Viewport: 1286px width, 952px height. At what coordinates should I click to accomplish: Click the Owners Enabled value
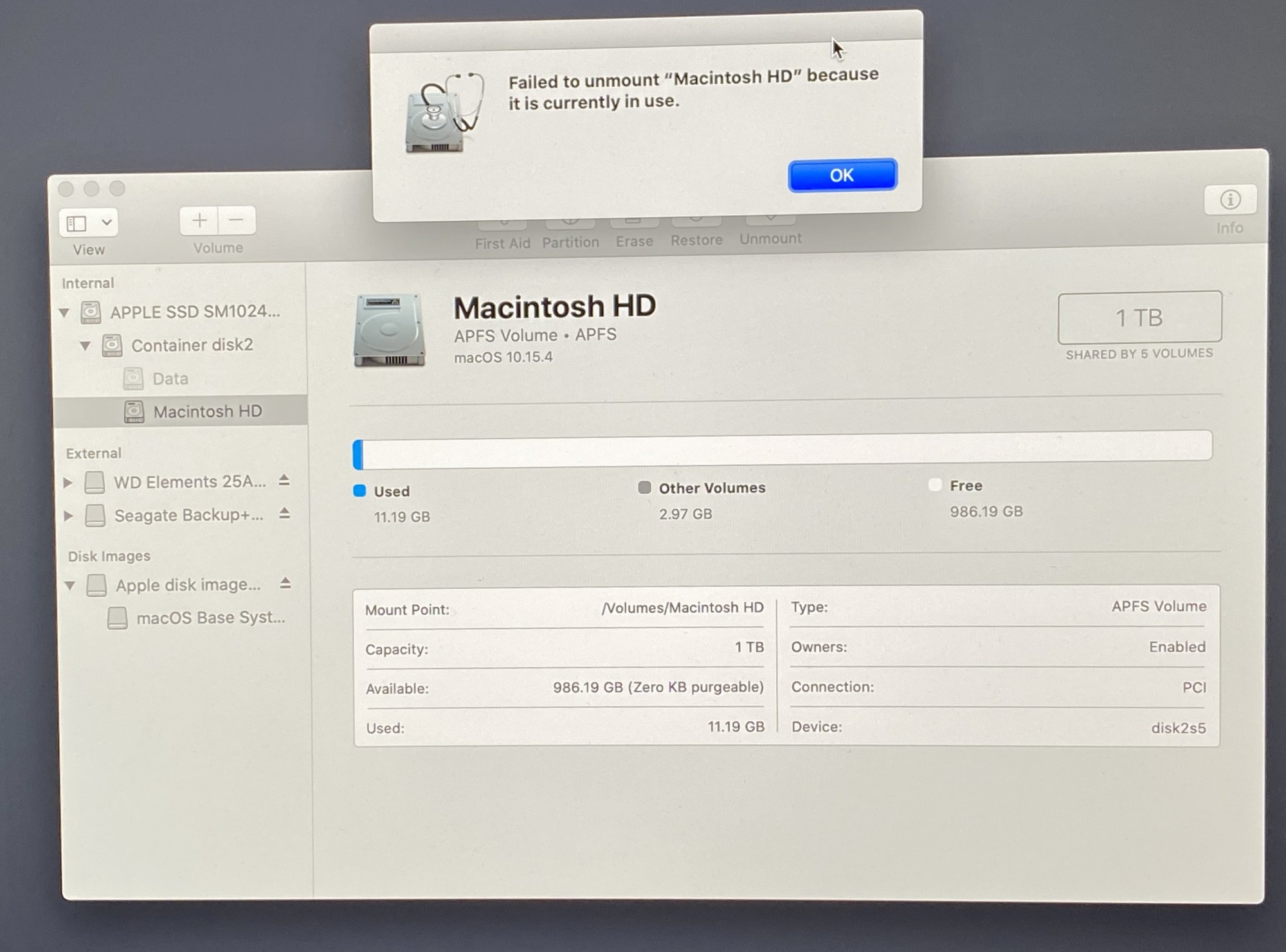1177,647
